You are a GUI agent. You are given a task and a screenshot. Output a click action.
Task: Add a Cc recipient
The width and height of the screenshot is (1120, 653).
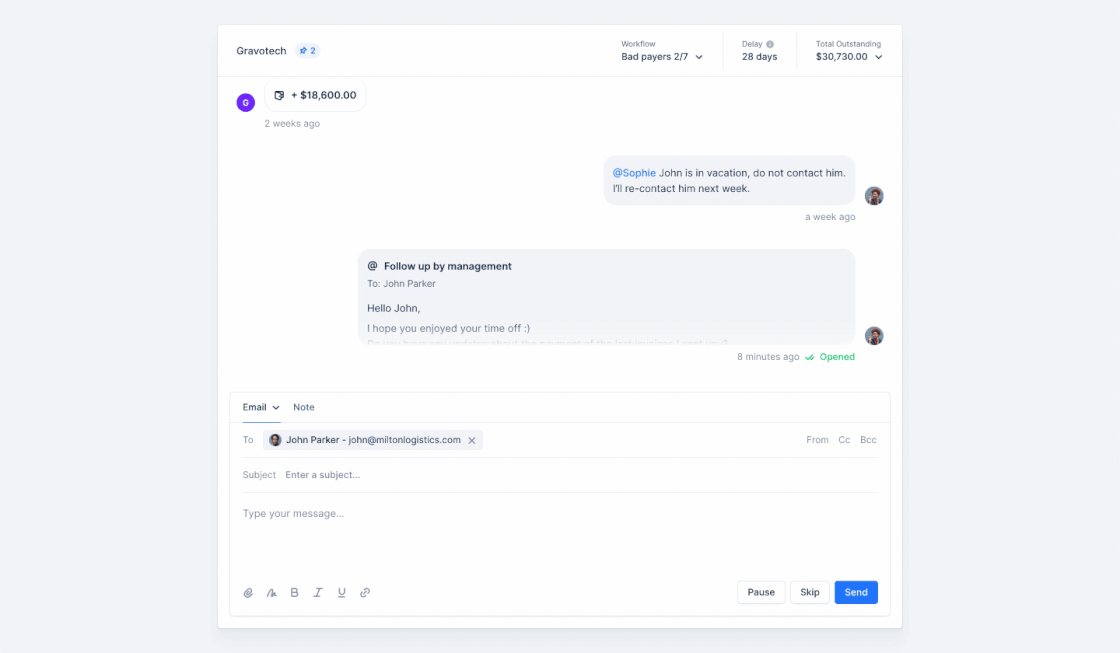844,440
